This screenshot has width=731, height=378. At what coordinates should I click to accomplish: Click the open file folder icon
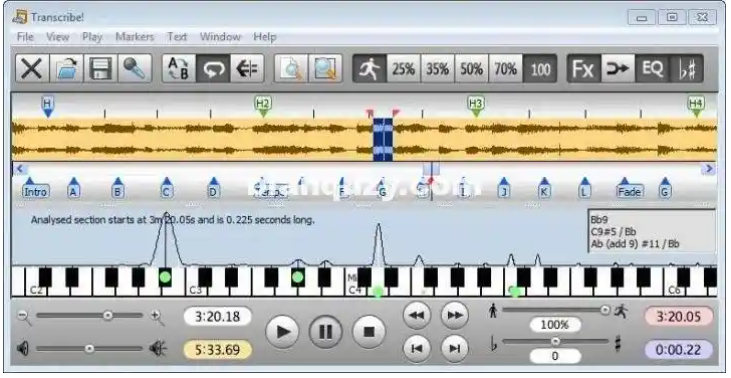[66, 69]
